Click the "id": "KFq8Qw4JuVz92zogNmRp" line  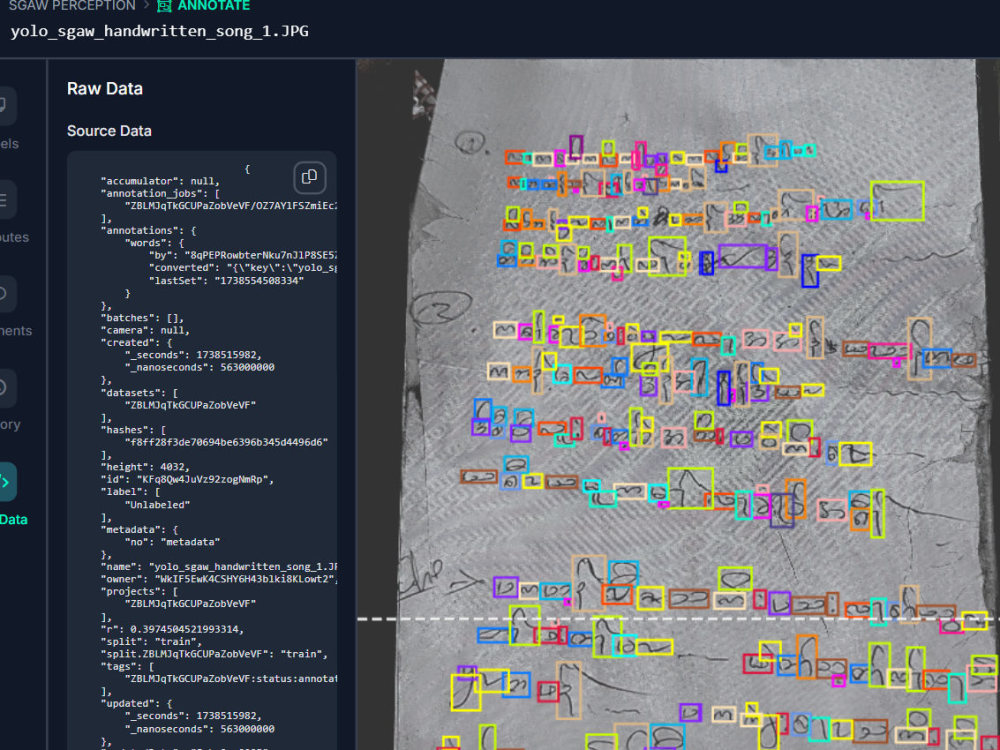(187, 480)
